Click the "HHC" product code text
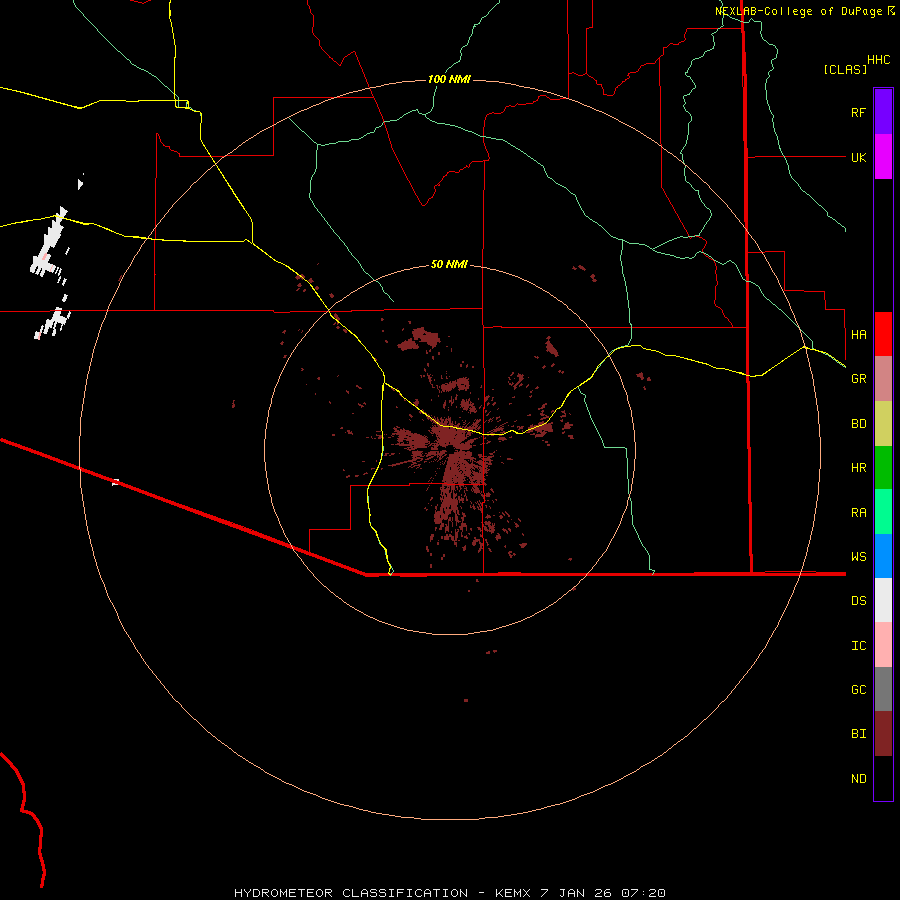900x900 pixels. pyautogui.click(x=878, y=60)
